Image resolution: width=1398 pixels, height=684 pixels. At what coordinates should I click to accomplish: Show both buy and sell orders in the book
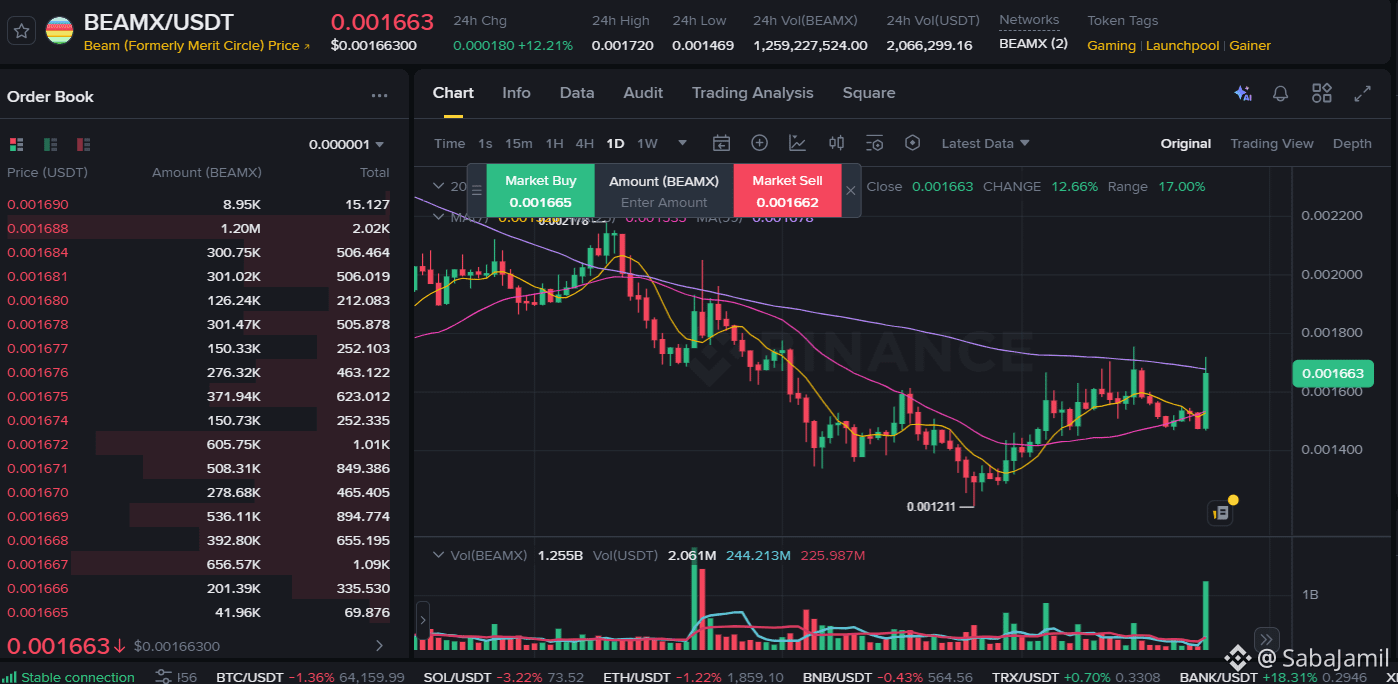[x=16, y=144]
